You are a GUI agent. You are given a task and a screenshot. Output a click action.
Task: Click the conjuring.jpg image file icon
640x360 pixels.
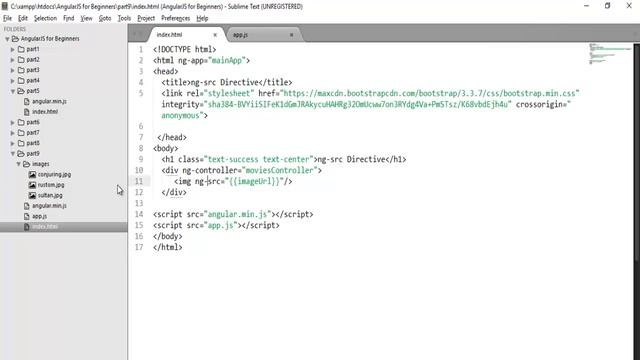32,174
